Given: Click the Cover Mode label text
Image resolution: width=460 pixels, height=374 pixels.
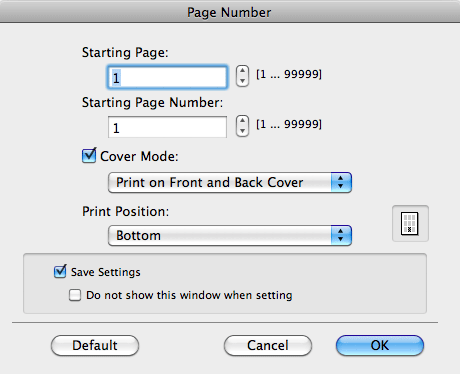Looking at the screenshot, I should tap(139, 156).
